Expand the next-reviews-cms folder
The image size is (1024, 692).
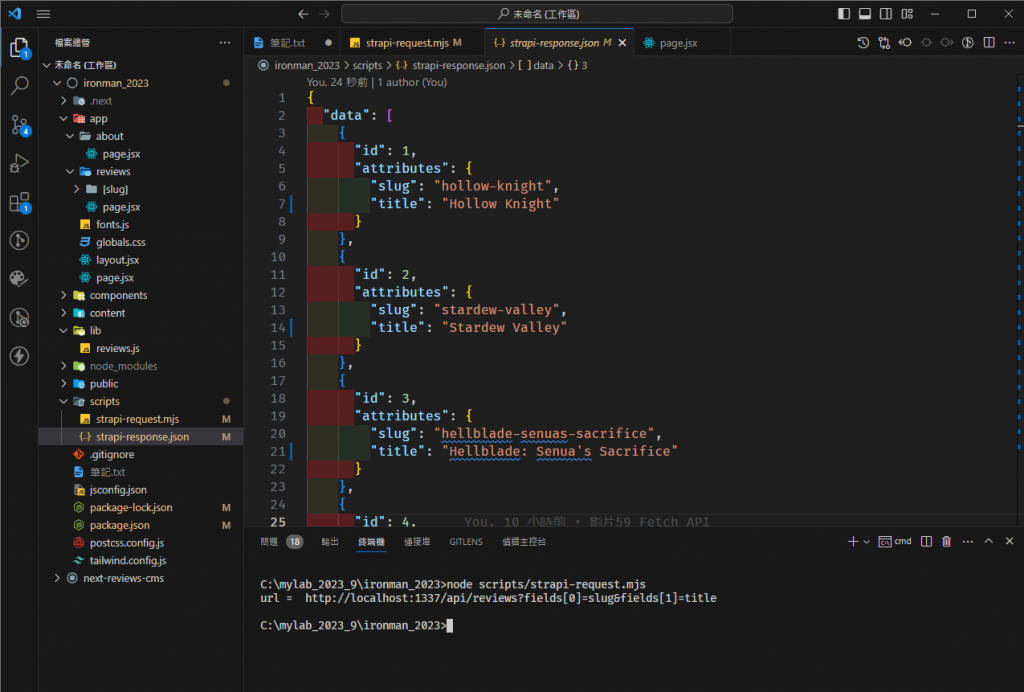[x=57, y=578]
